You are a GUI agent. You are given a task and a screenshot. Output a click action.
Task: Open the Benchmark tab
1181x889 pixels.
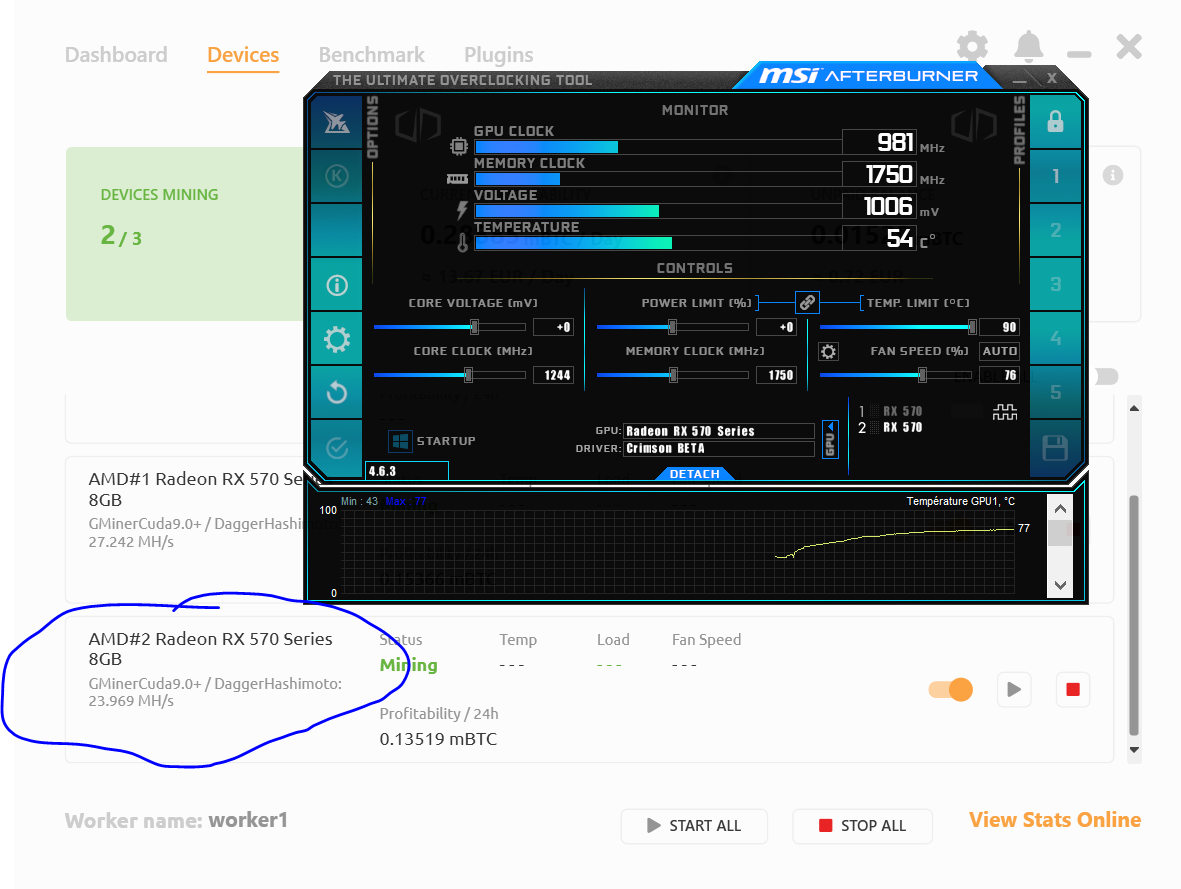(x=371, y=55)
